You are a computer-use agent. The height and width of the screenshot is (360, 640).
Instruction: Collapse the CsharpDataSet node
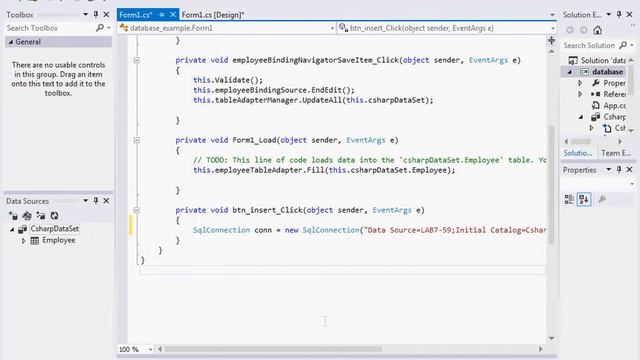tap(12, 229)
